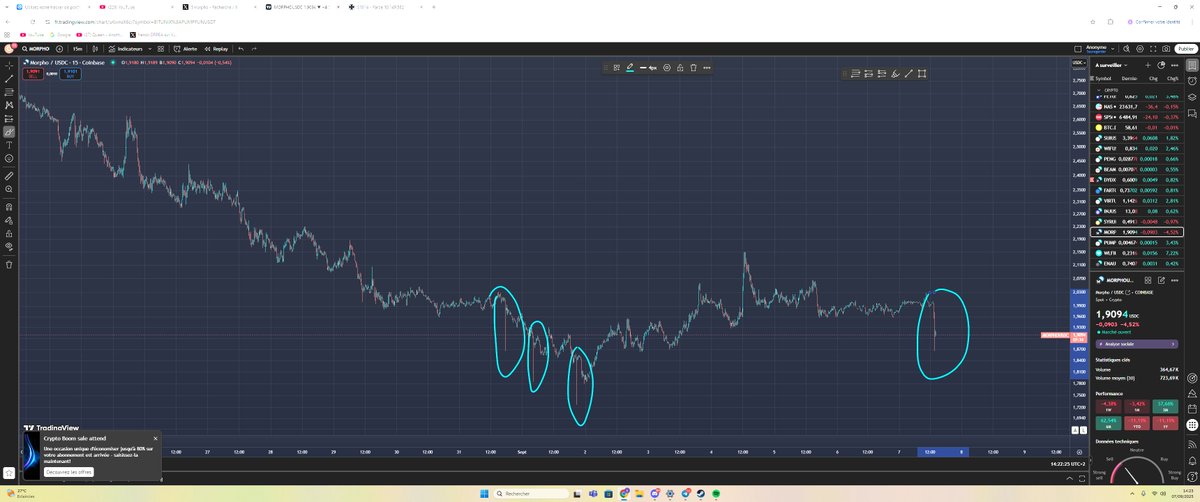The width and height of the screenshot is (1200, 502).
Task: Click the trash icon in left sidebar
Action: 9,265
